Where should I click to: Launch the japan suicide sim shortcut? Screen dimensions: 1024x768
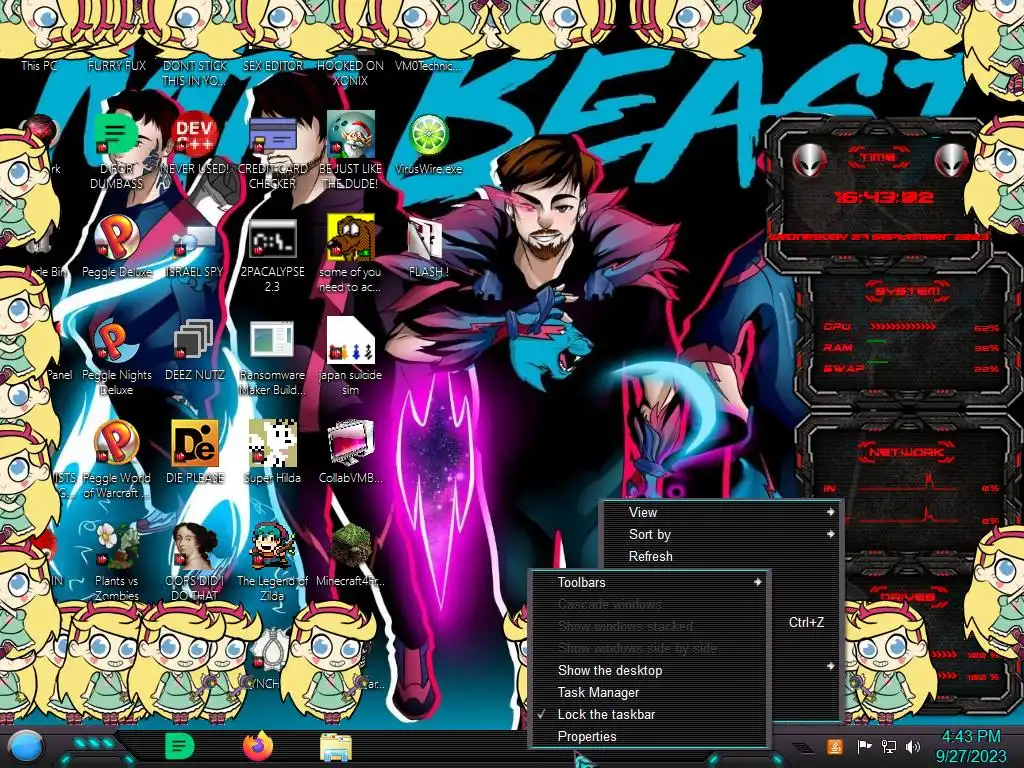350,340
